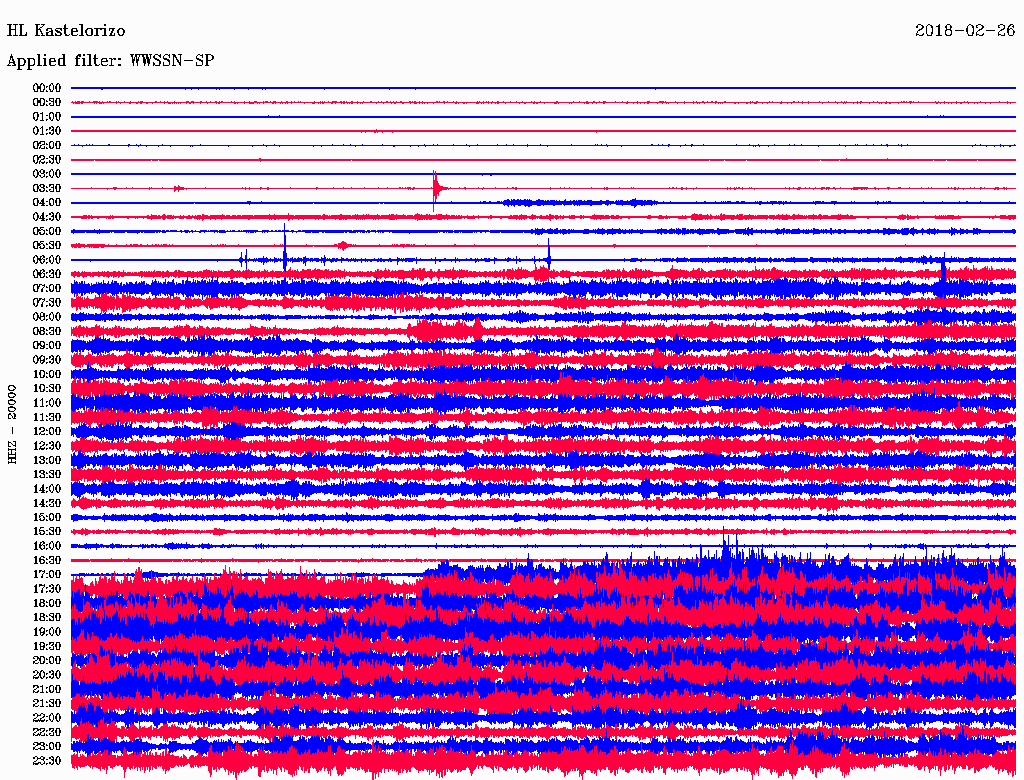Click the '10:30' time label
This screenshot has width=1024, height=780.
point(46,389)
